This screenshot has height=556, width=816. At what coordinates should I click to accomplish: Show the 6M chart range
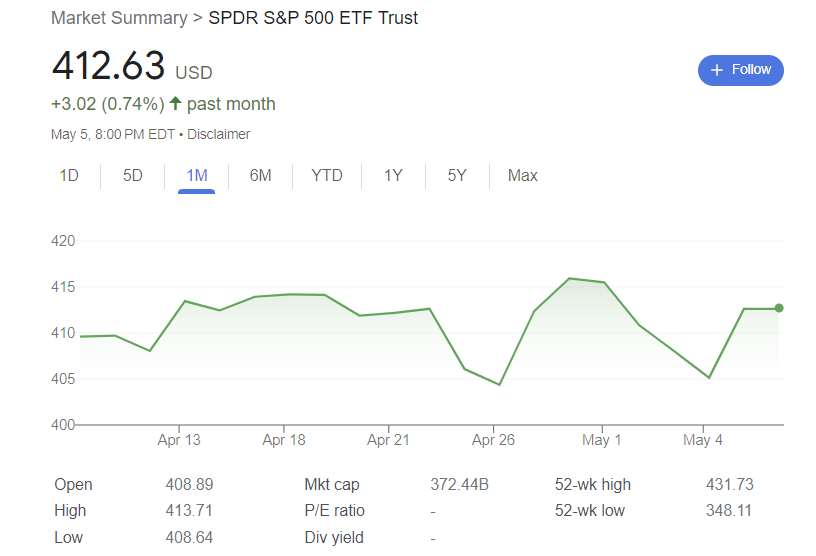(x=260, y=176)
